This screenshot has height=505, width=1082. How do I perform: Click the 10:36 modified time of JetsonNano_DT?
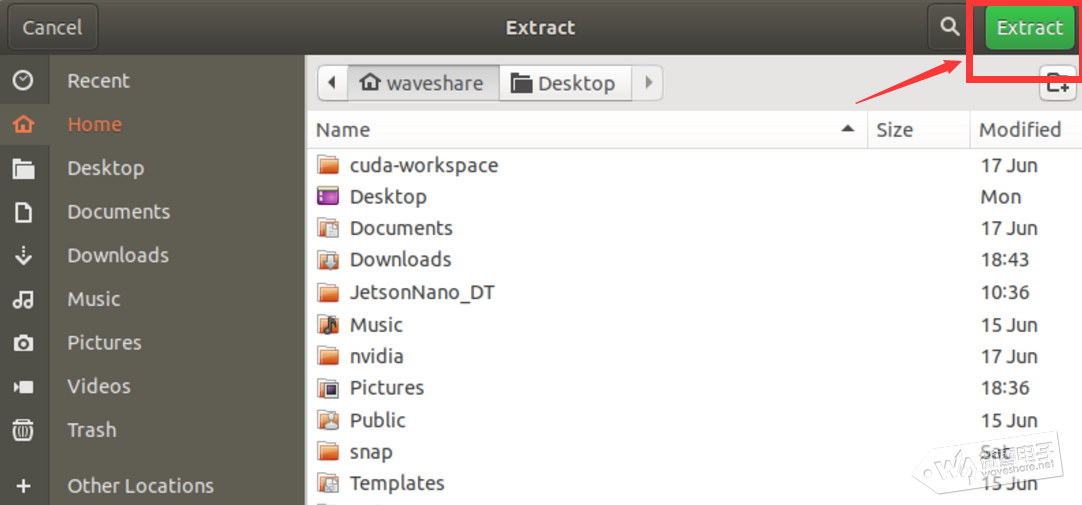(1005, 293)
